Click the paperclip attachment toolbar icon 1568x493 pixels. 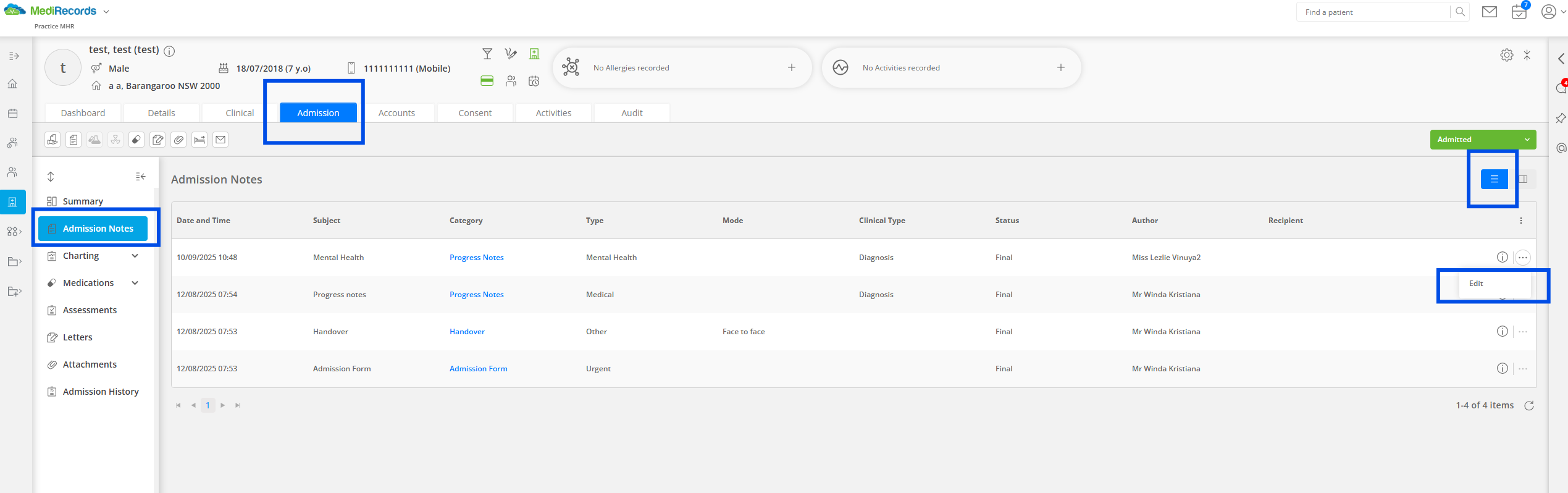(178, 140)
